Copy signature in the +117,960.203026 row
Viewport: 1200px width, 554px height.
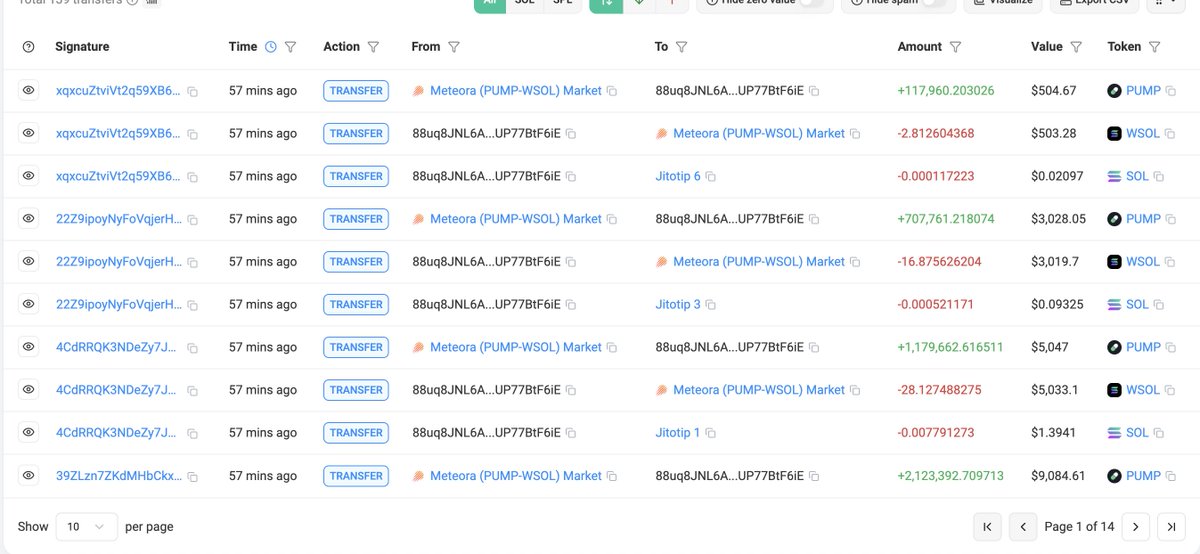click(193, 91)
